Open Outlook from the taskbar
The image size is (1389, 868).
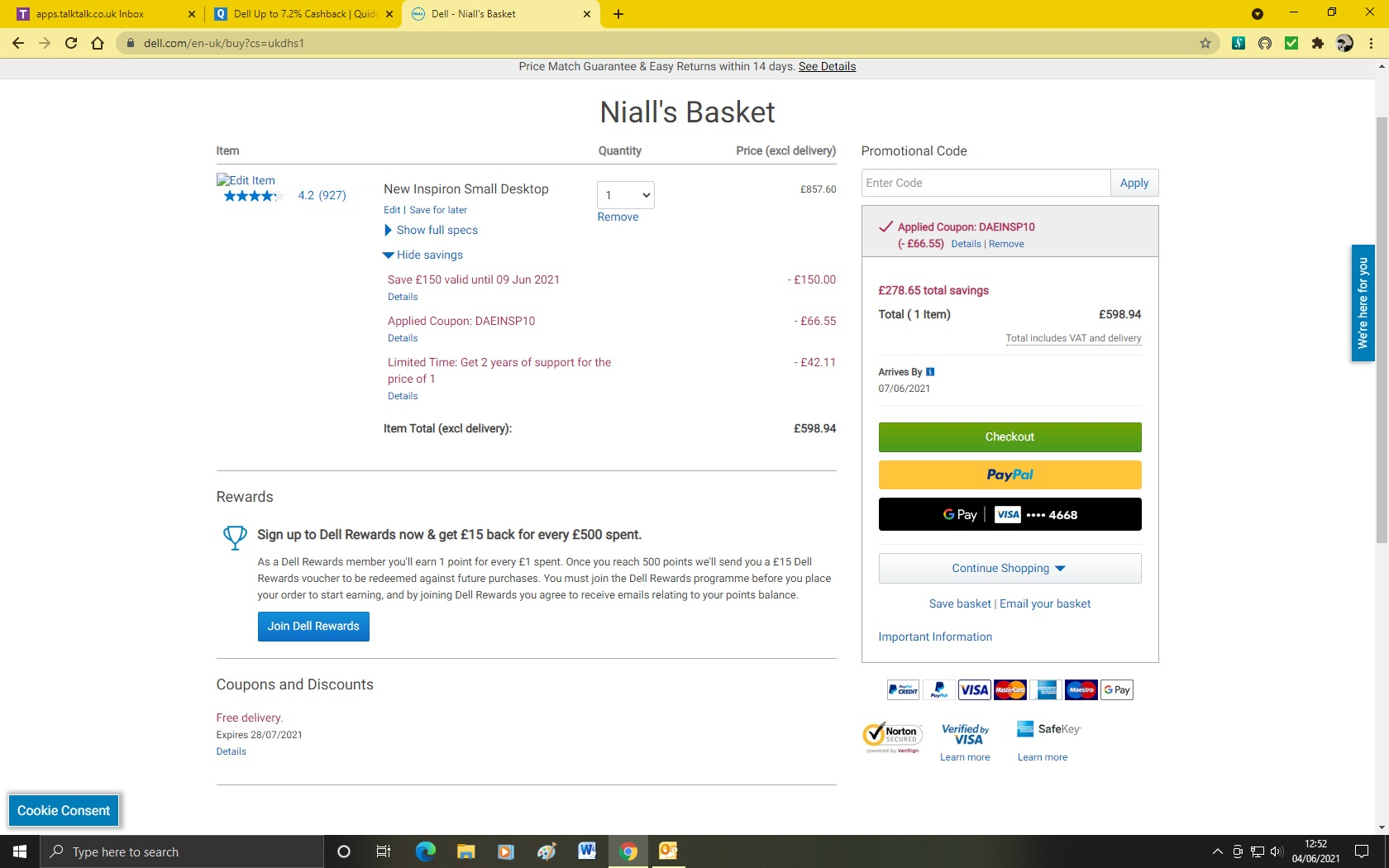click(668, 851)
